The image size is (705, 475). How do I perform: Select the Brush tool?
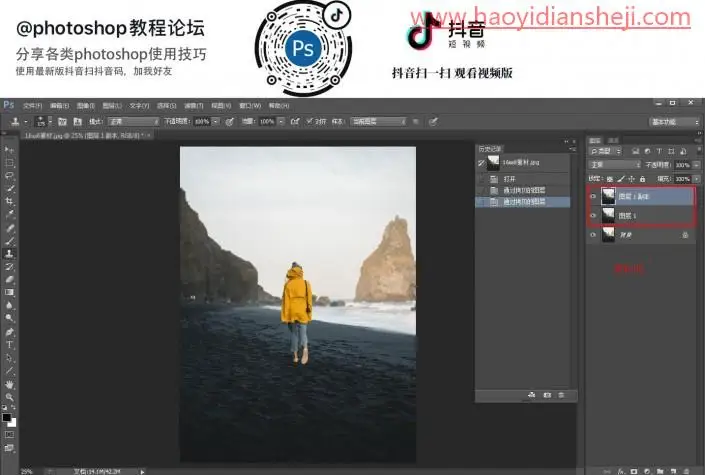(9, 241)
